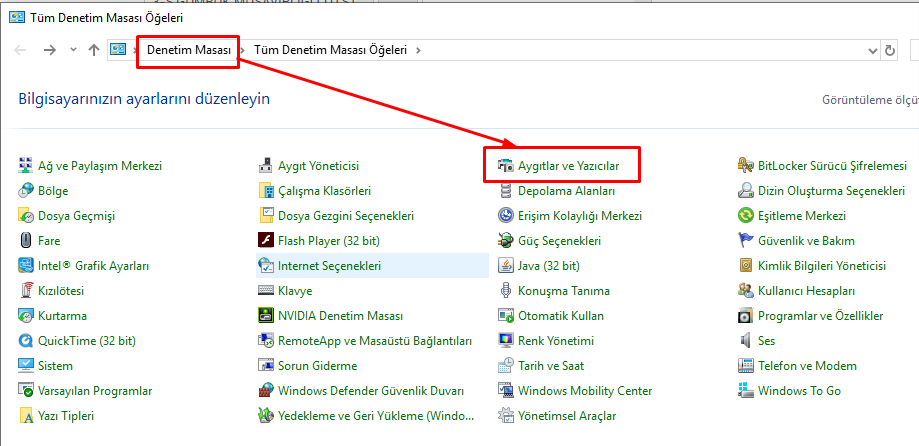Click the window title bar Control Panel icon
The width and height of the screenshot is (919, 446).
[x=17, y=18]
